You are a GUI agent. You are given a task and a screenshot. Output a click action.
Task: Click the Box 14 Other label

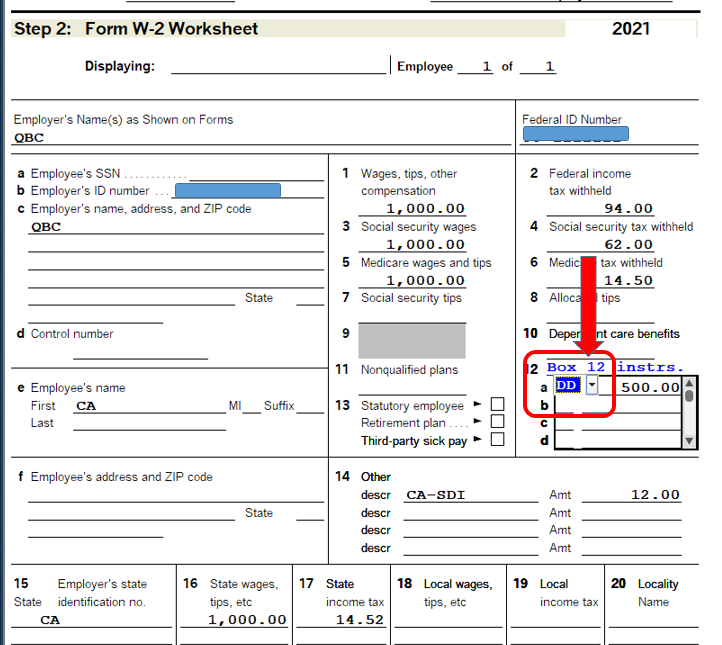point(375,476)
